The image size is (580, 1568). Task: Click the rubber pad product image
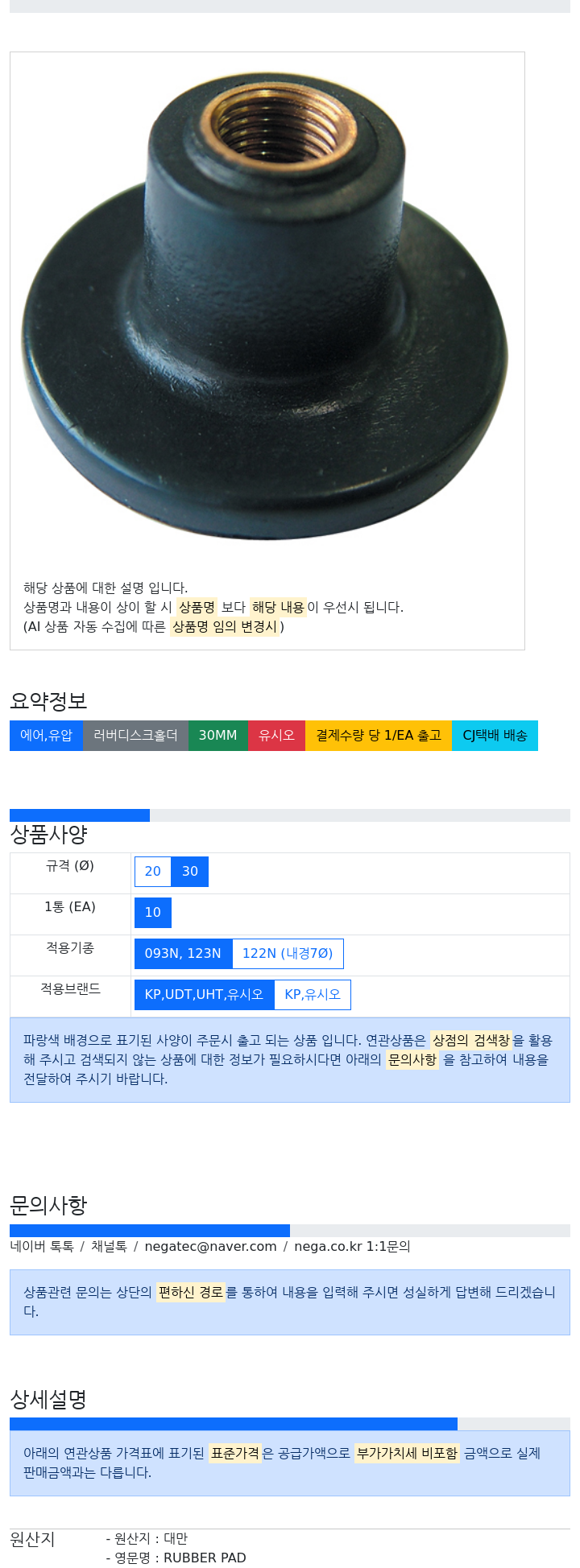(264, 306)
